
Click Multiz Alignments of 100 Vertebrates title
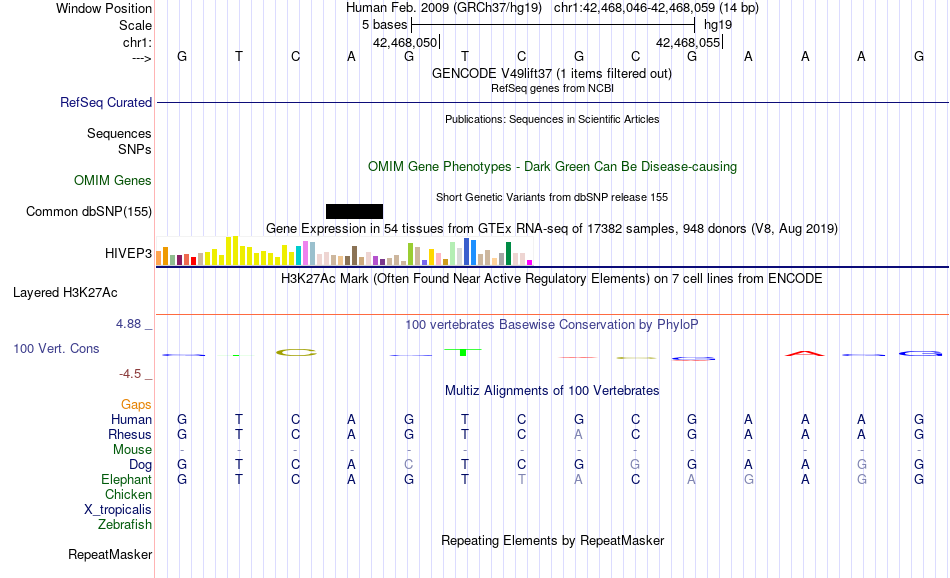point(552,391)
